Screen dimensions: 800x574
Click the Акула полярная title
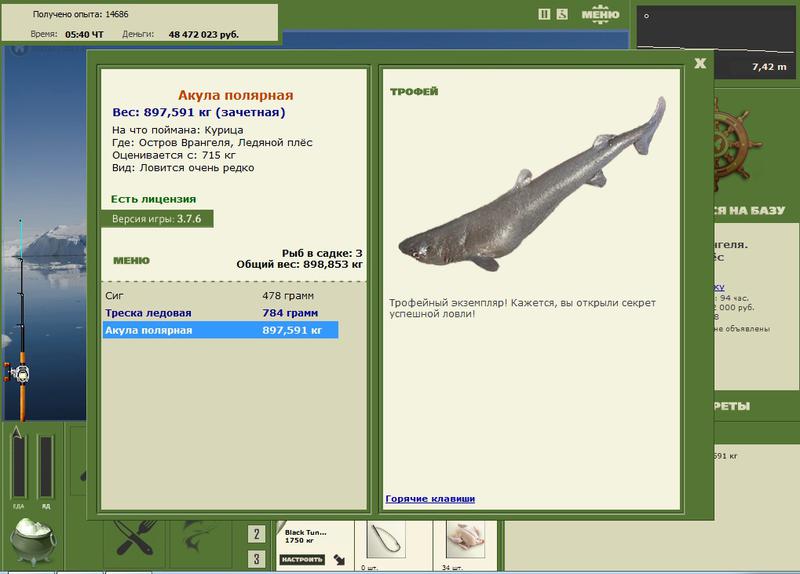tap(235, 95)
